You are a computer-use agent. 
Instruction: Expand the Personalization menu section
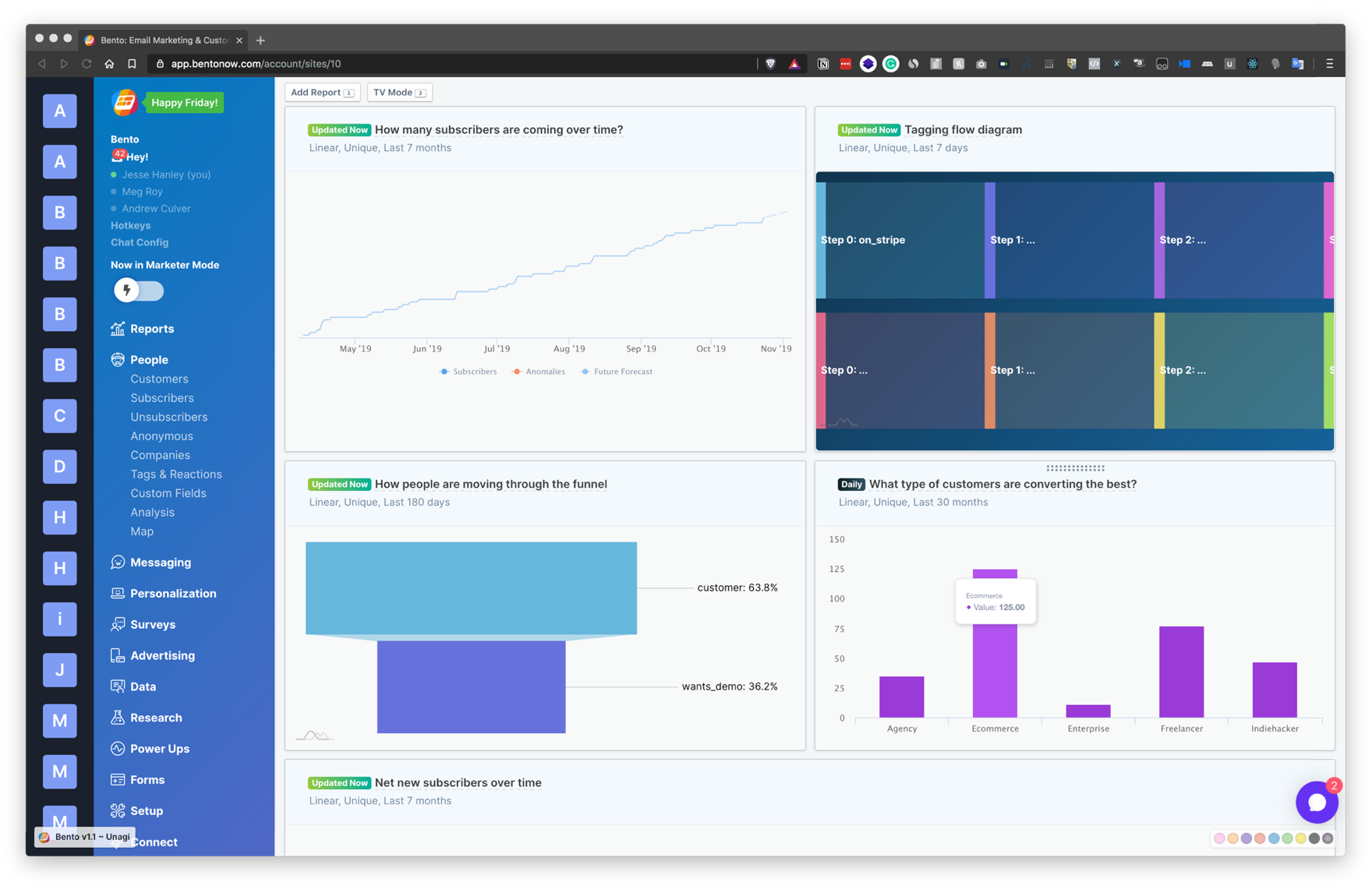click(173, 594)
